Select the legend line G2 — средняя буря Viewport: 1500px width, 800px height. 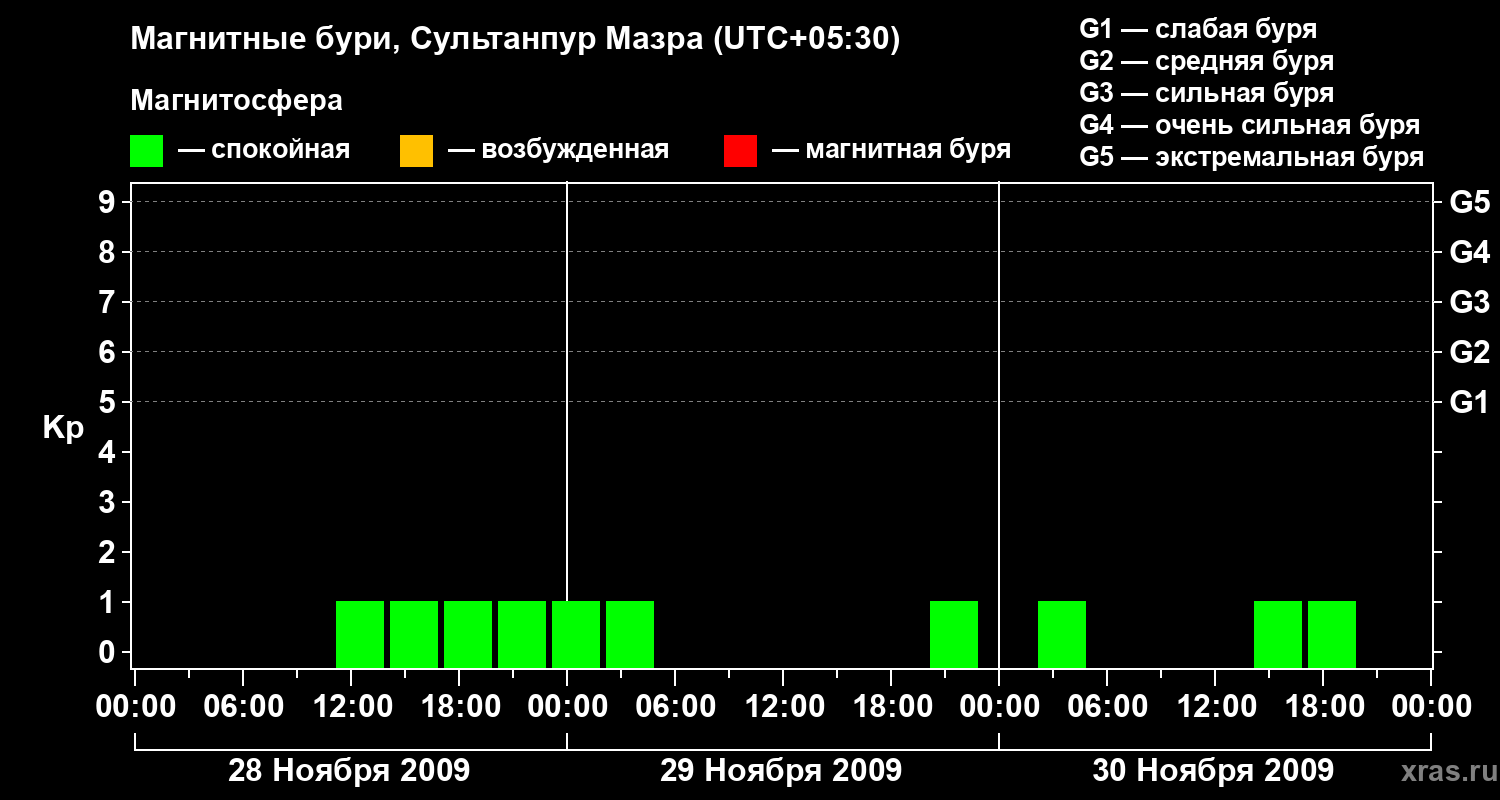pos(1207,61)
